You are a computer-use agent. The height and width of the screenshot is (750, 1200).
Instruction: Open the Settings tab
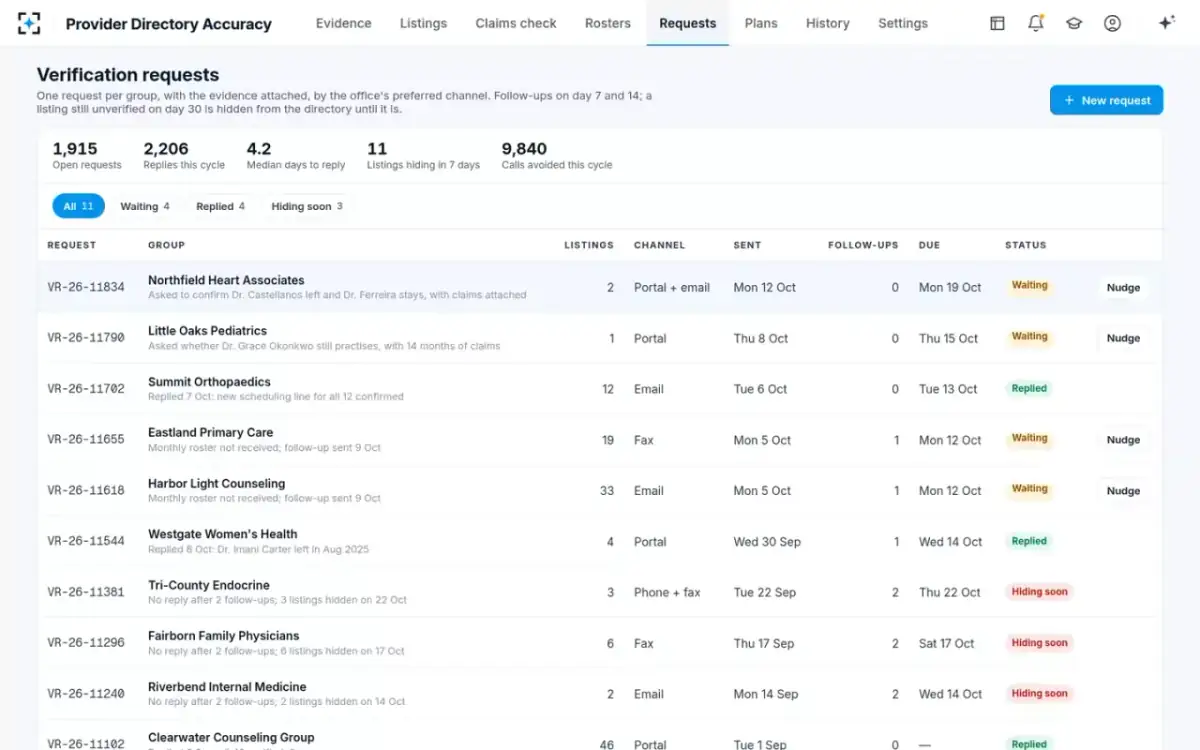[x=903, y=23]
